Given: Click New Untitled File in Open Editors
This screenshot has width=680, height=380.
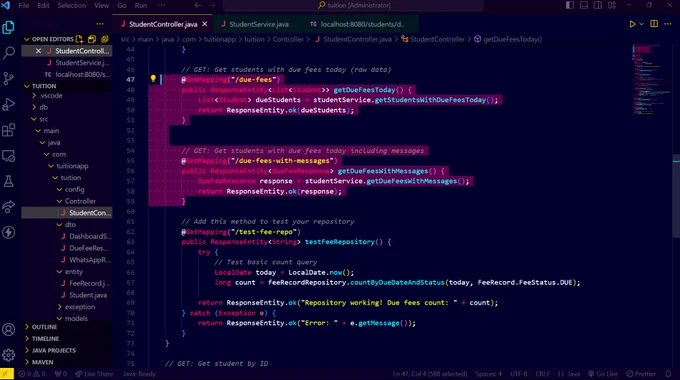Looking at the screenshot, I should (x=79, y=39).
